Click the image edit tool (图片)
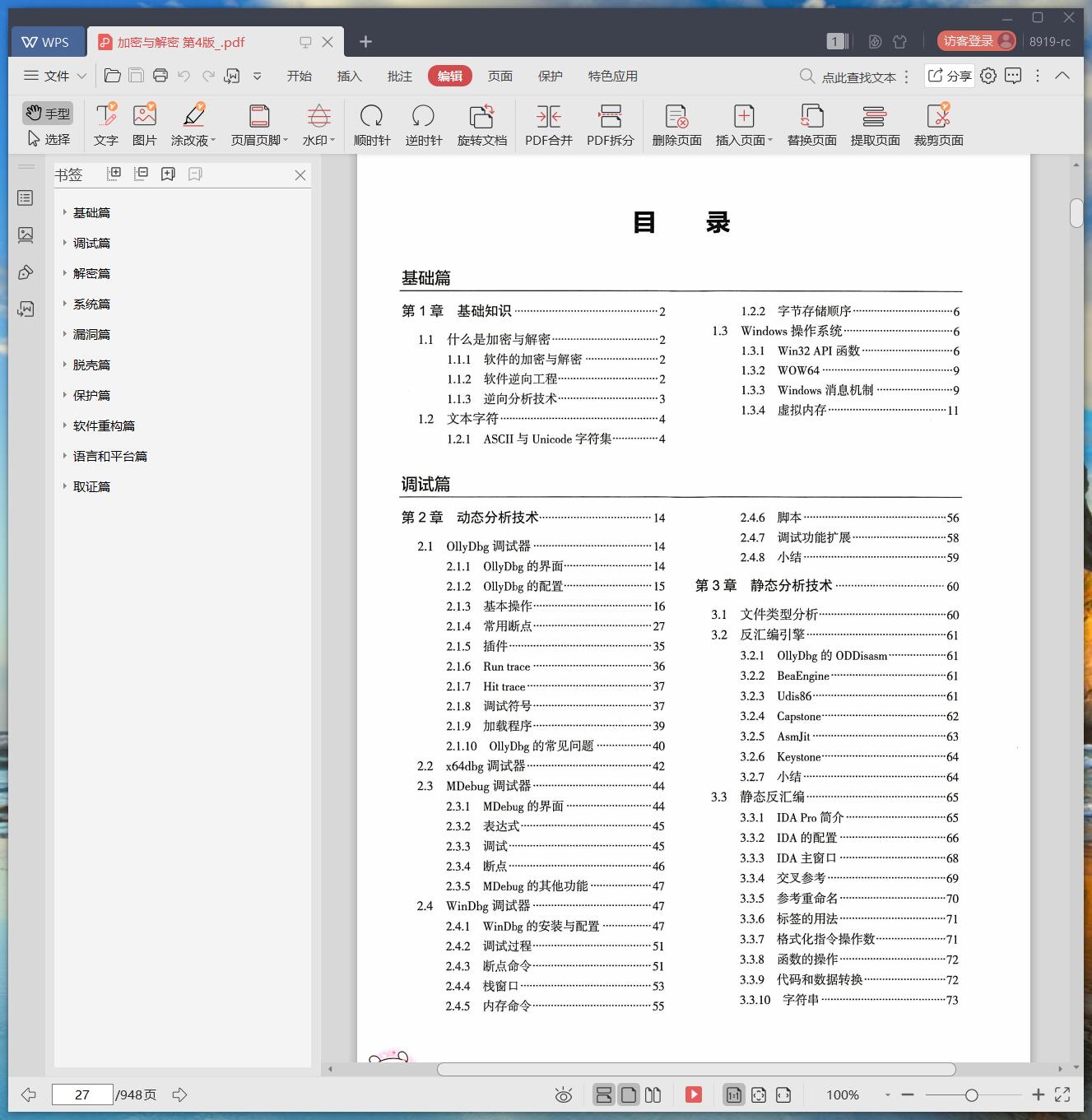 [x=144, y=124]
